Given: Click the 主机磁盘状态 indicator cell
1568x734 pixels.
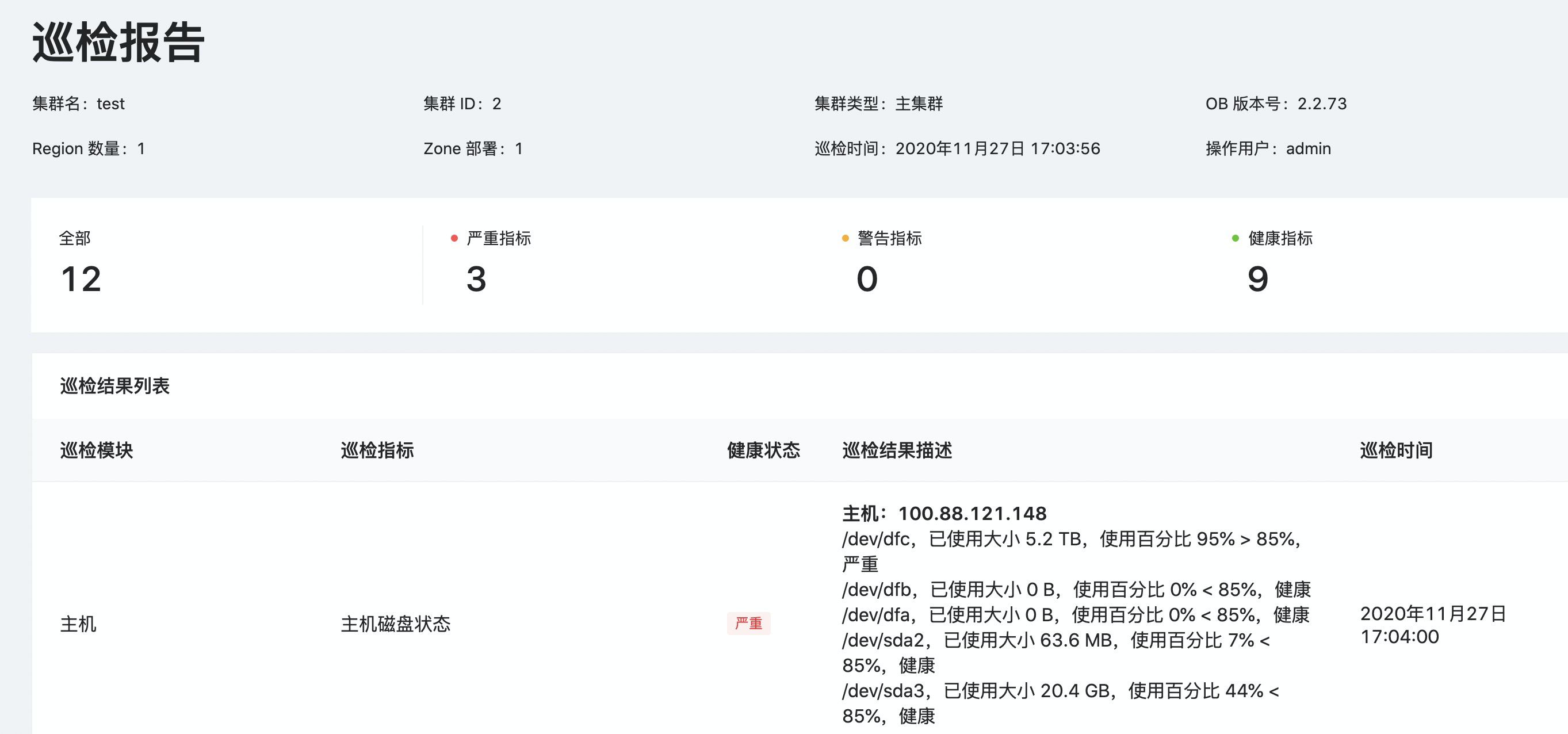Looking at the screenshot, I should click(x=396, y=624).
